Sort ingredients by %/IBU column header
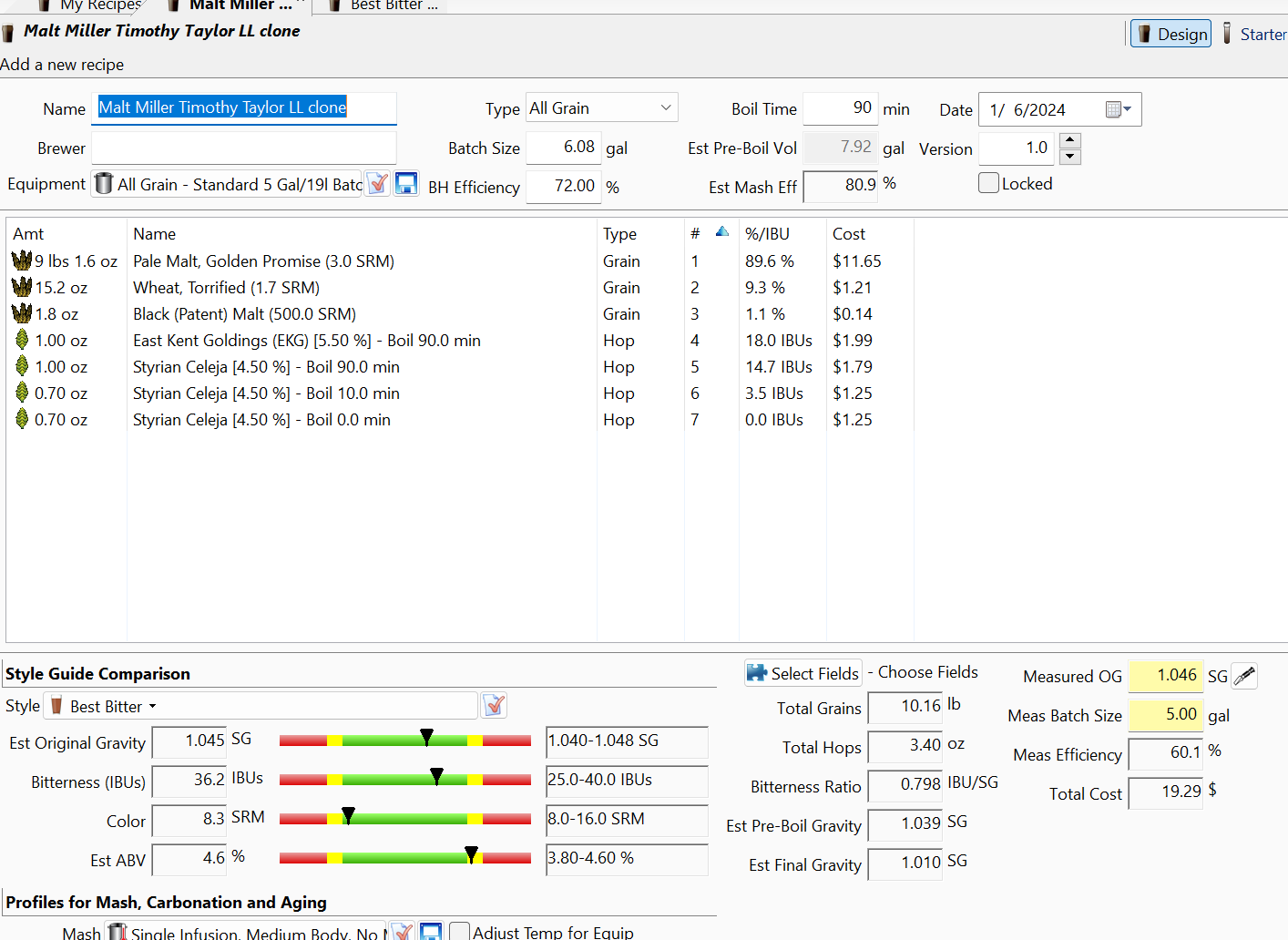The image size is (1288, 940). point(767,234)
